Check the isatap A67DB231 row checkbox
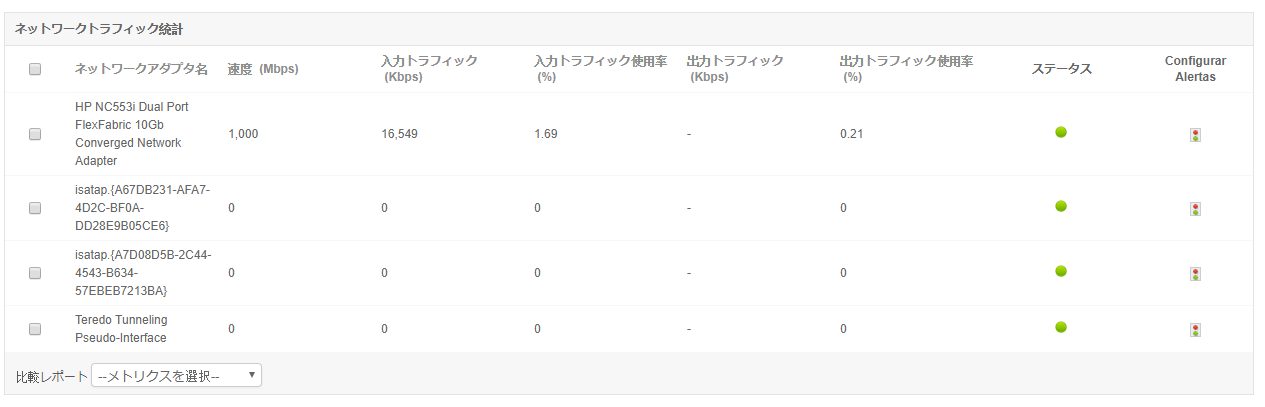1265x407 pixels. (x=35, y=208)
